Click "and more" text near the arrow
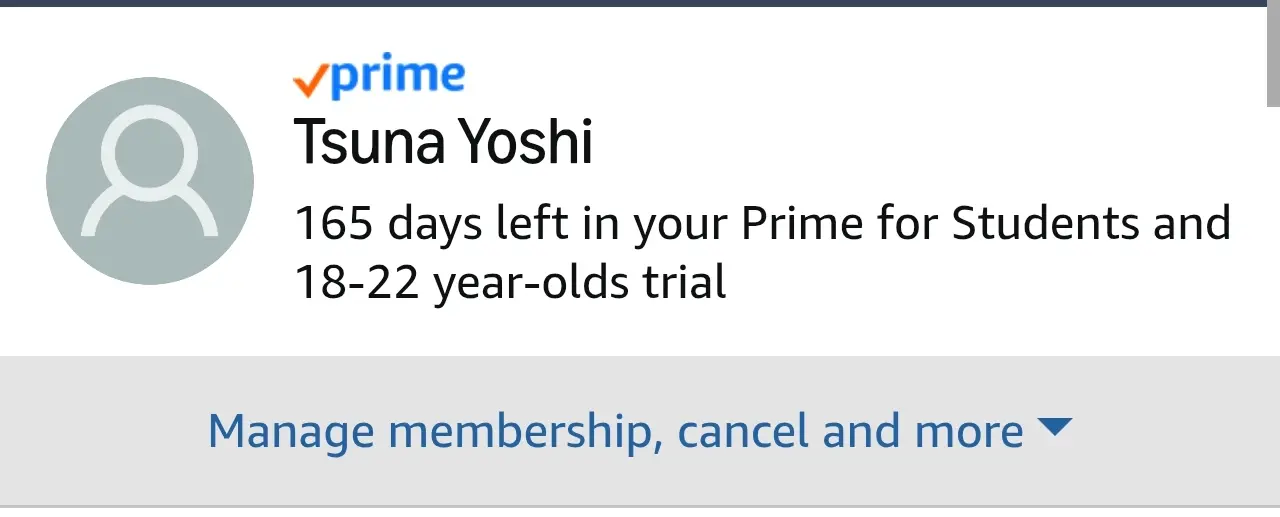 click(x=923, y=431)
